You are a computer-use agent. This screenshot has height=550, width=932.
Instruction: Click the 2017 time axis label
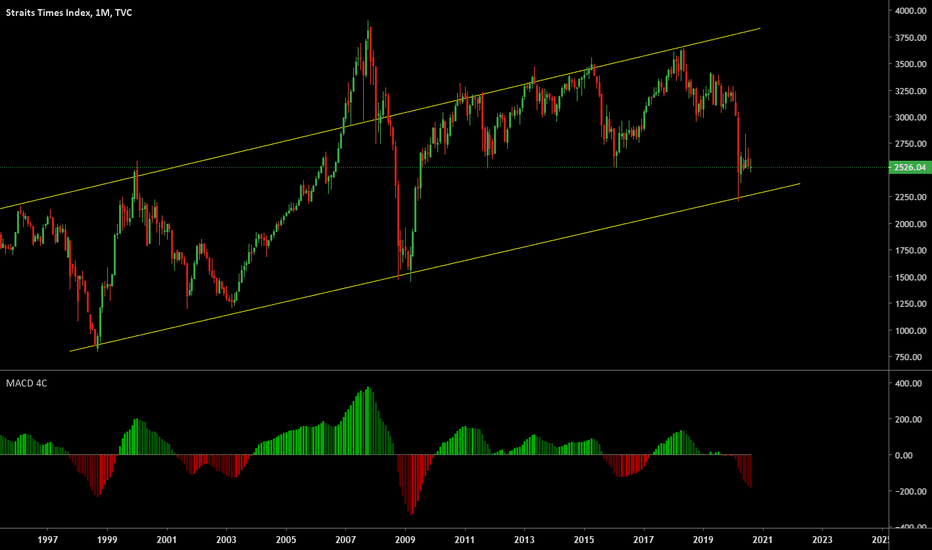[x=644, y=540]
